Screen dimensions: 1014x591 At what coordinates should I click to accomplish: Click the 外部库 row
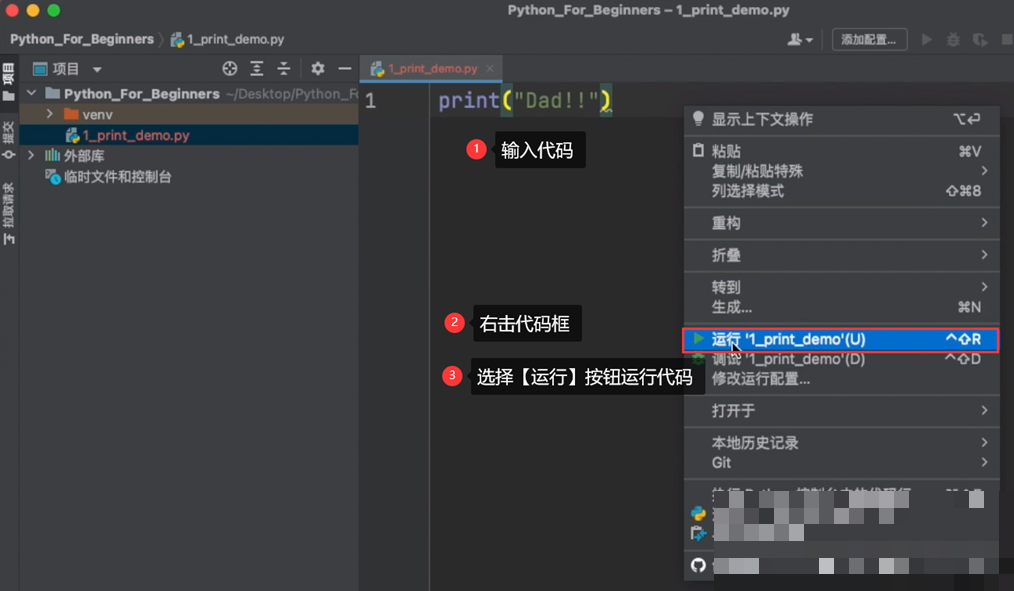pos(189,156)
